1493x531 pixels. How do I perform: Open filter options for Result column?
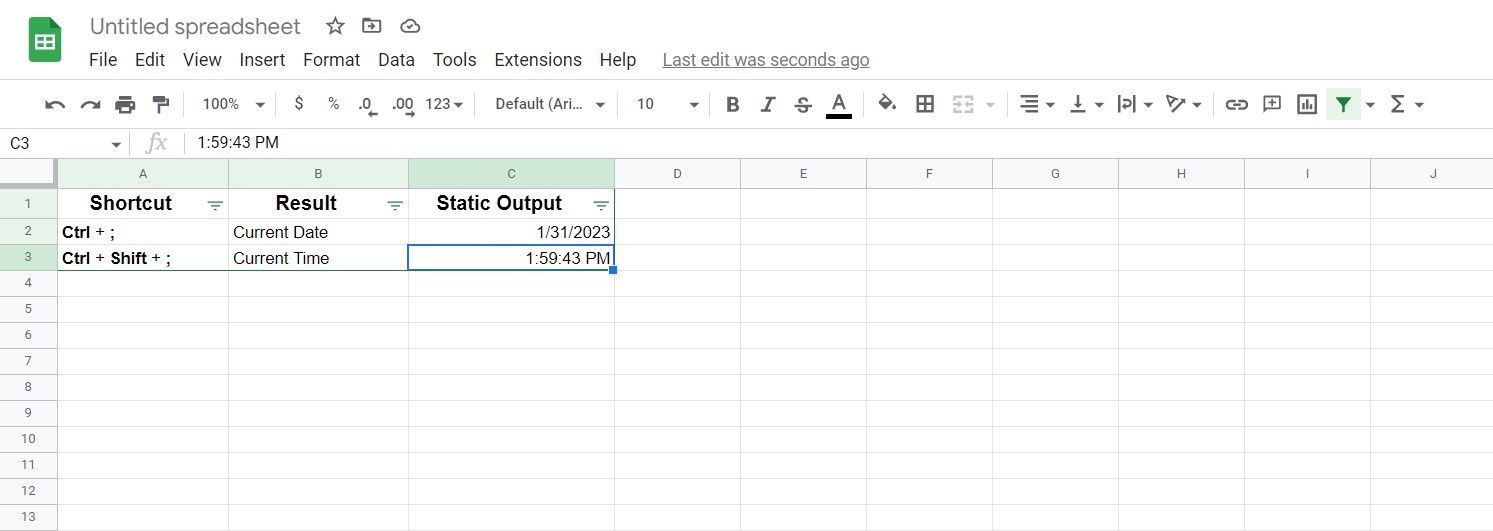point(395,205)
